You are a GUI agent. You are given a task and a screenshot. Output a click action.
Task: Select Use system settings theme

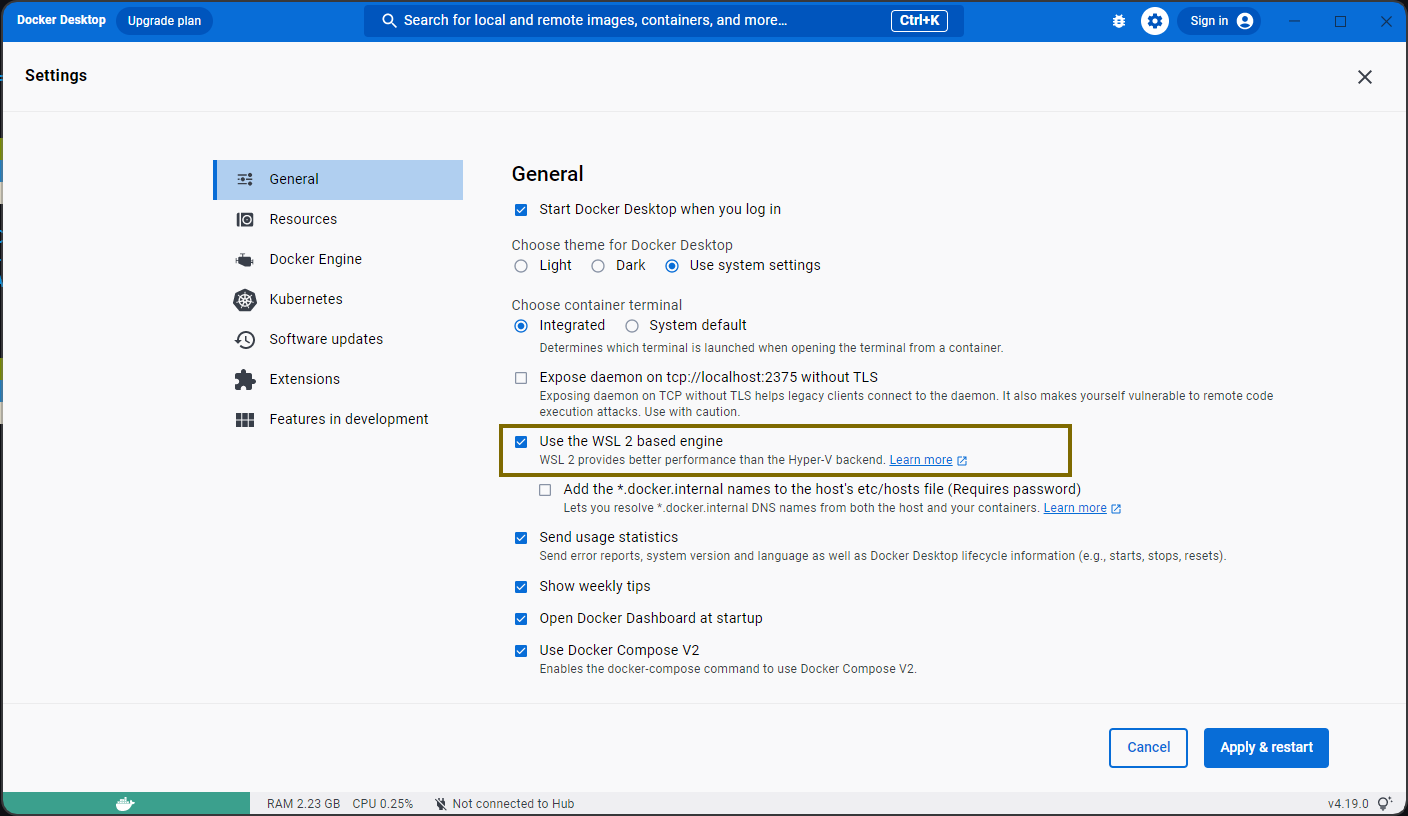672,266
